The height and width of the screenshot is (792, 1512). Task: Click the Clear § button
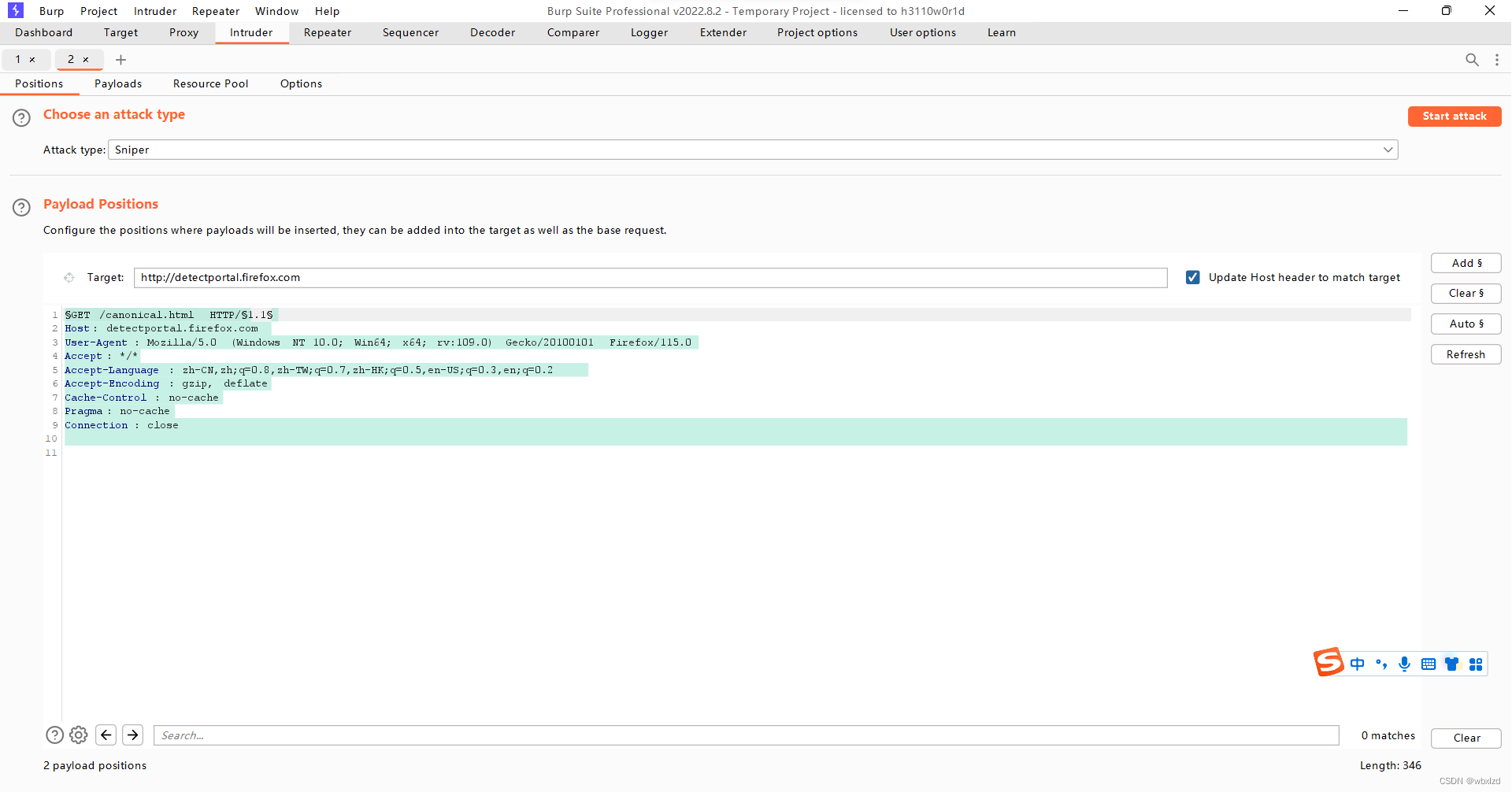pos(1466,293)
